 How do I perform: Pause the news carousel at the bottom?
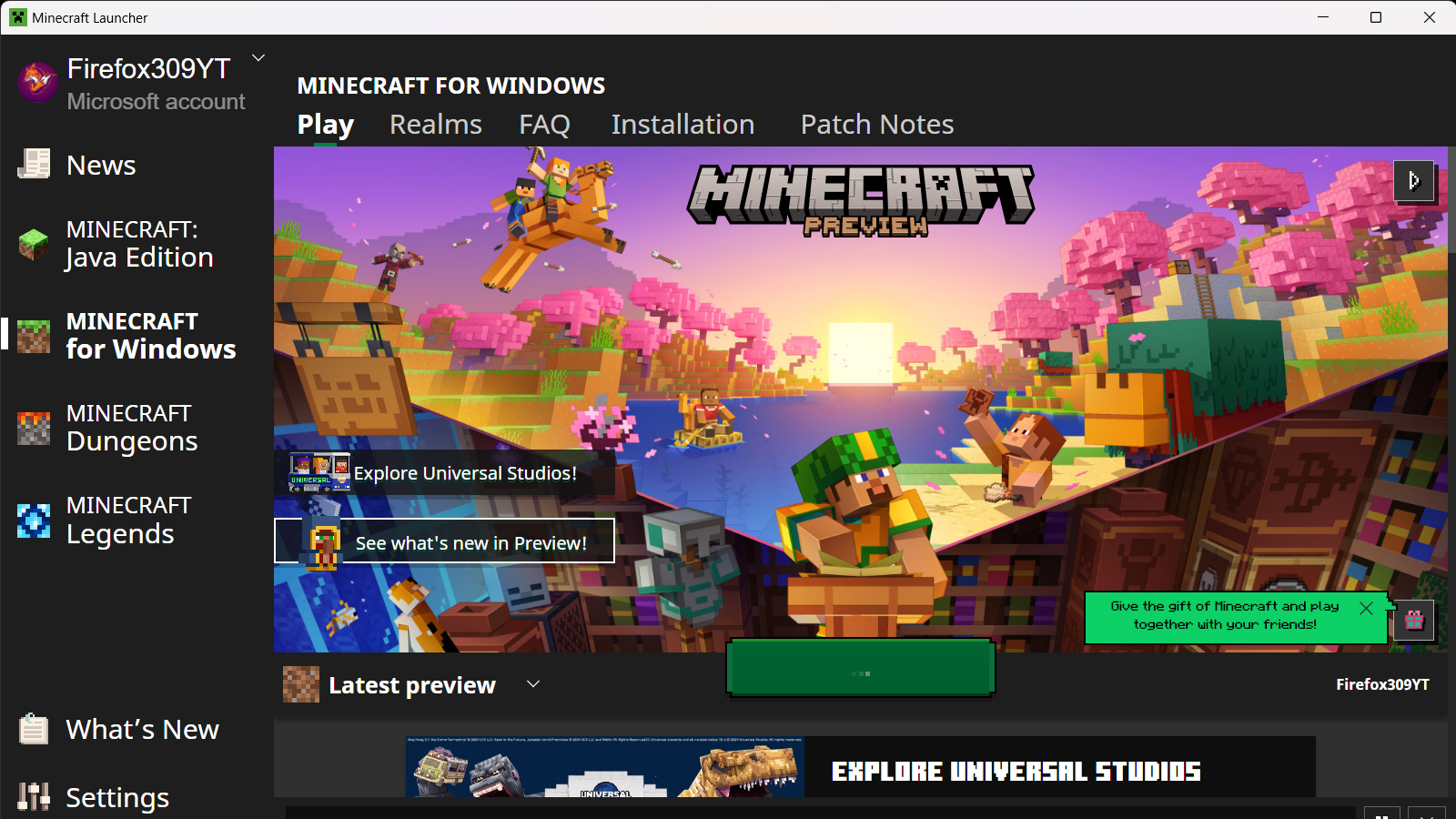1381,813
